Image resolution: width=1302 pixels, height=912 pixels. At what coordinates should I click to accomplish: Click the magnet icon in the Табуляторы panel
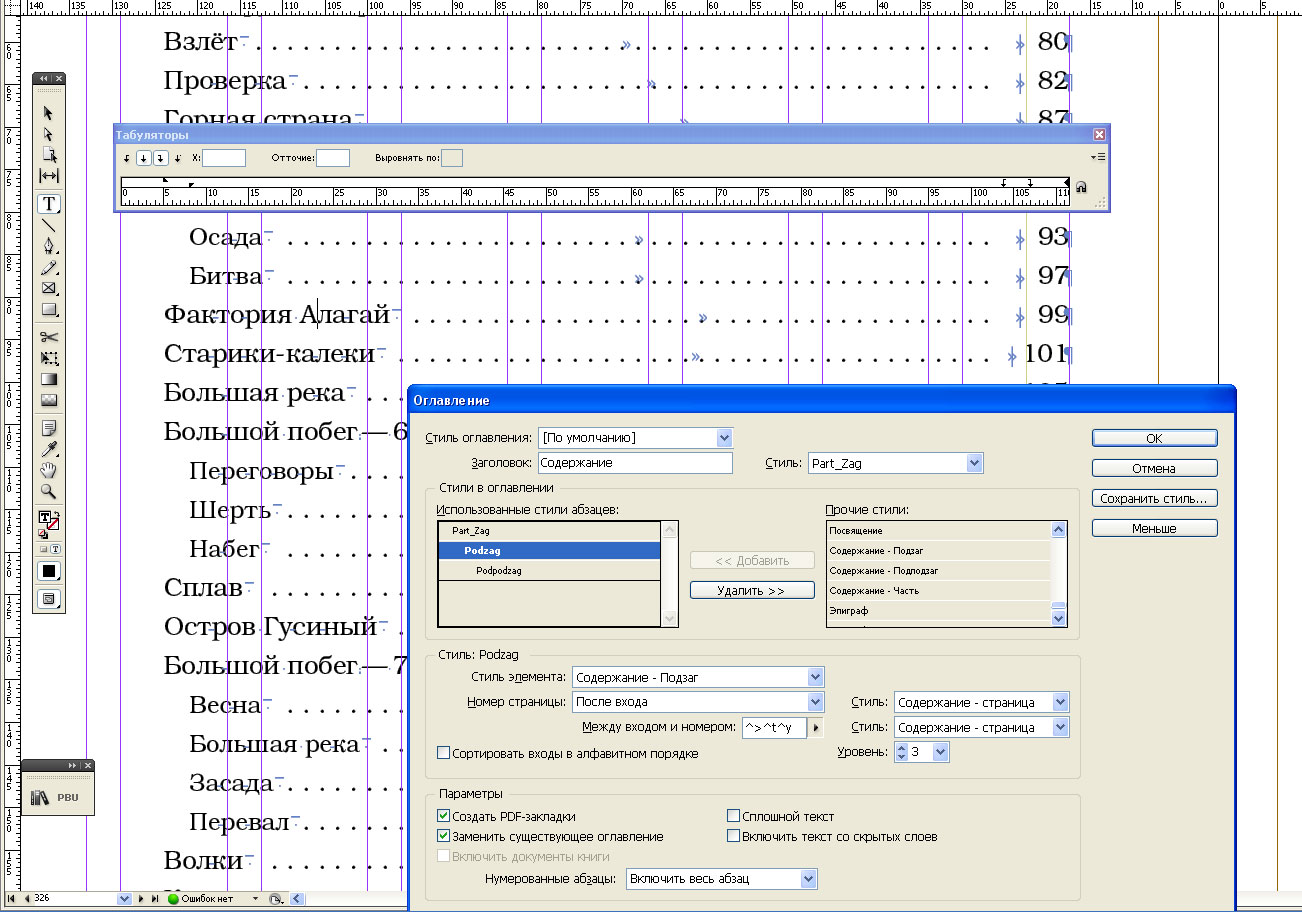coord(1081,186)
